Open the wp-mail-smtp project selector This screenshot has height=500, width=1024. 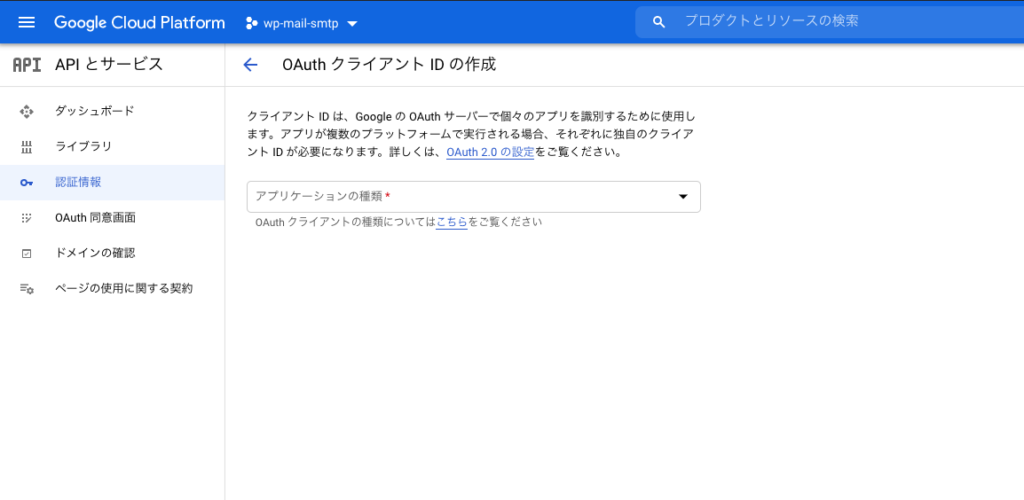302,23
